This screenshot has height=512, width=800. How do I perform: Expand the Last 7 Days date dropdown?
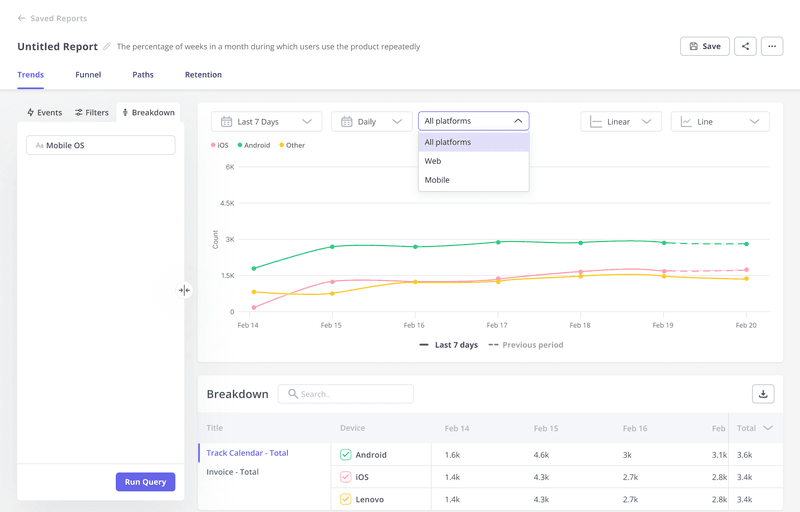[266, 122]
